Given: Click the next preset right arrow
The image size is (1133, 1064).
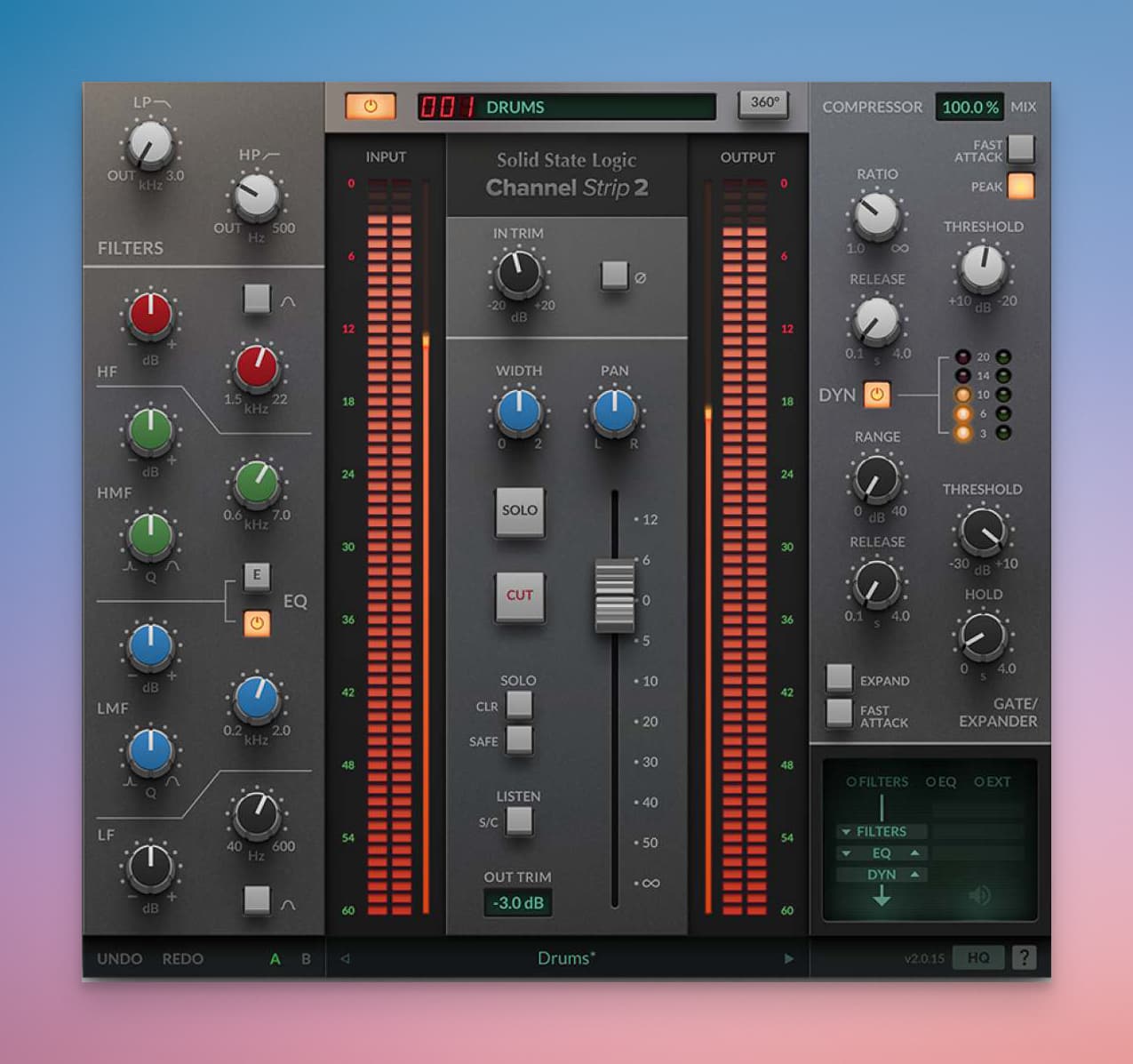Looking at the screenshot, I should [788, 958].
